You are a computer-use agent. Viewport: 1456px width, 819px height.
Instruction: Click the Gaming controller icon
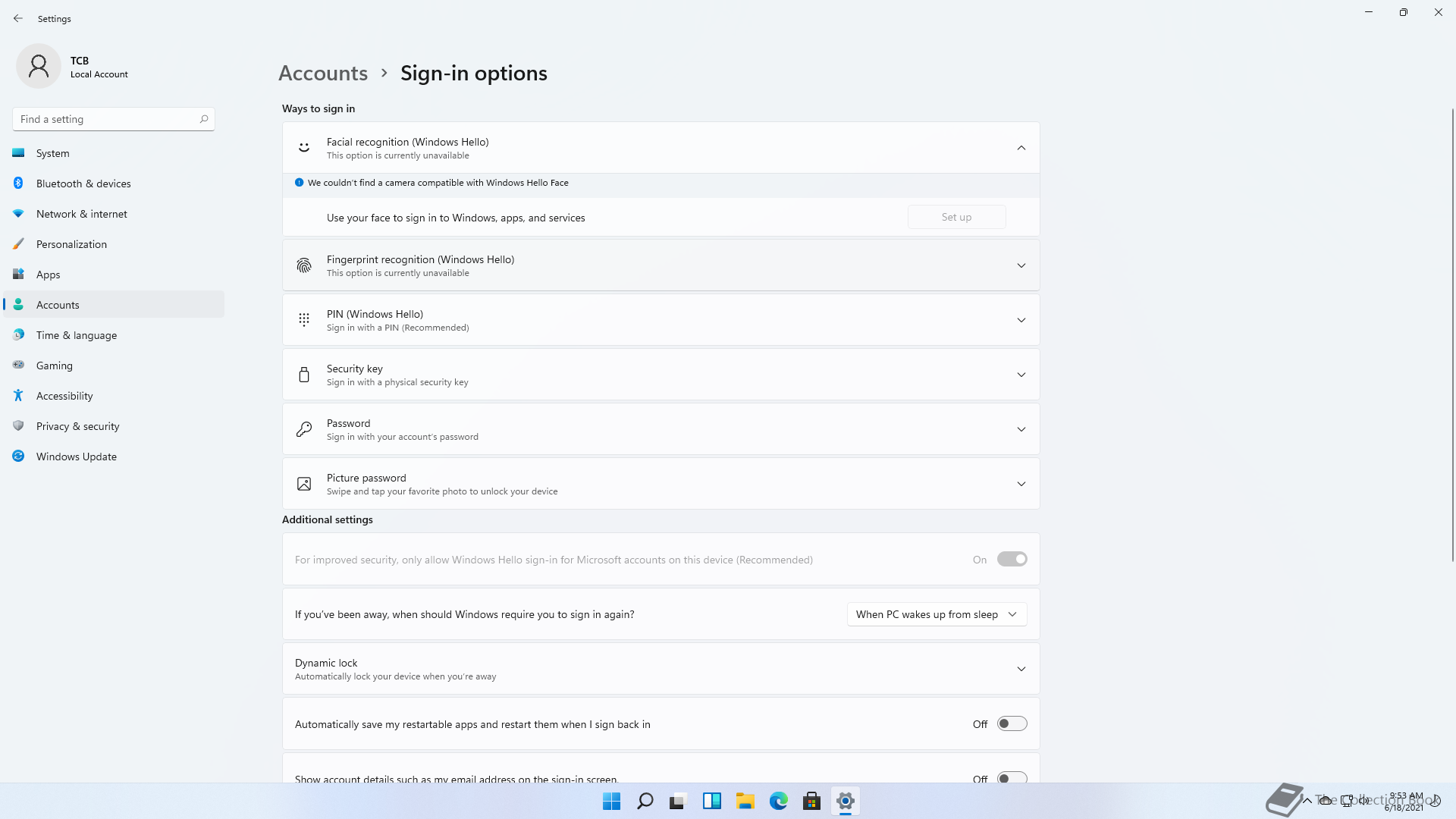coord(18,366)
